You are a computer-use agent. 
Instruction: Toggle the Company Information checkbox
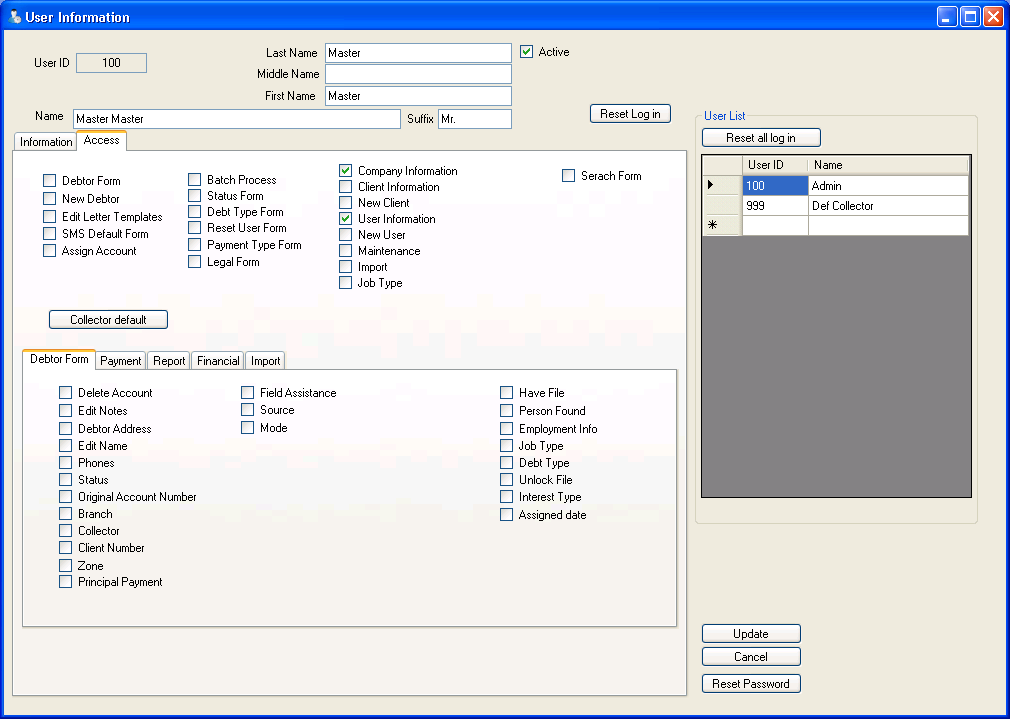pyautogui.click(x=346, y=171)
